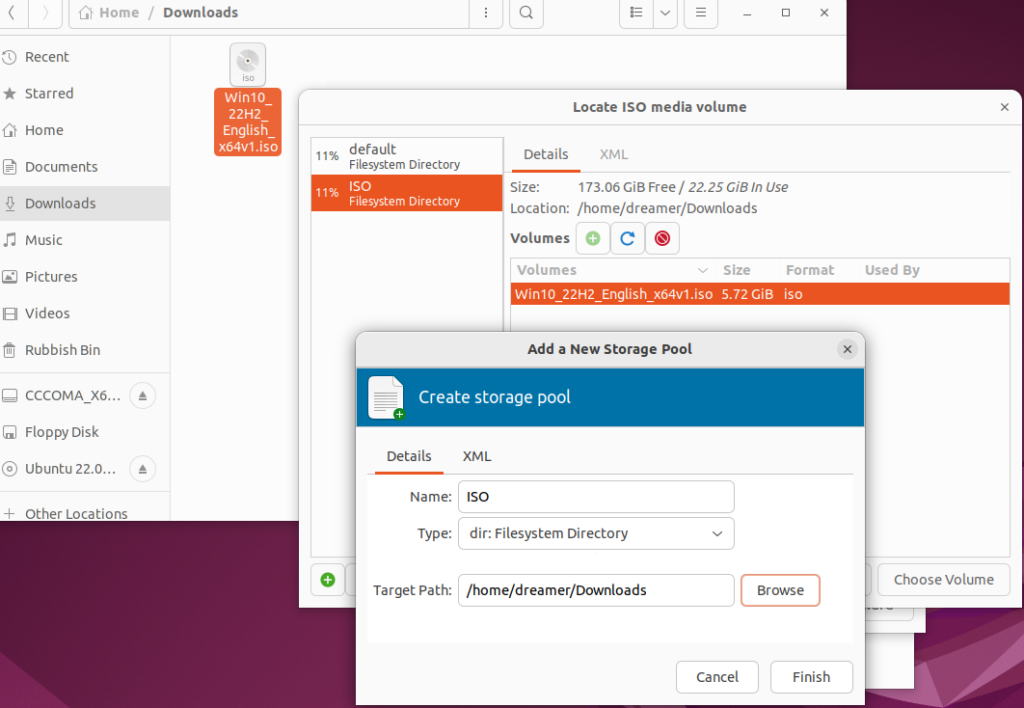
Task: Open path options three-dot menu in Files
Action: point(486,12)
